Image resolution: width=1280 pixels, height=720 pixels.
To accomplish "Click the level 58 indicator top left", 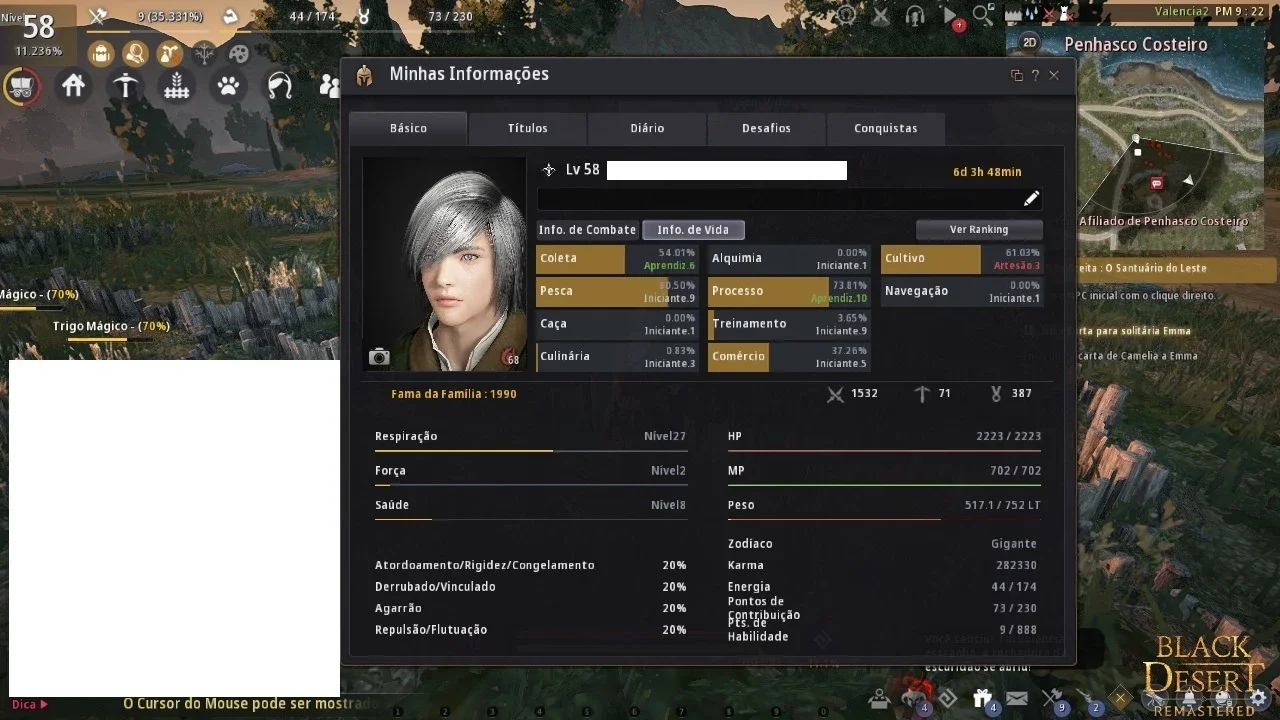I will point(39,27).
